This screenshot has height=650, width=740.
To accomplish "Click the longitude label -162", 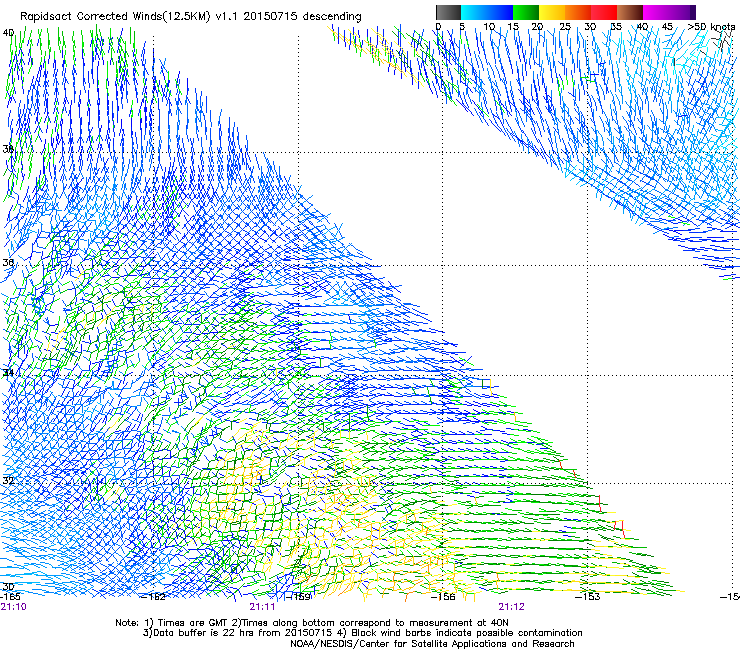I will (153, 597).
